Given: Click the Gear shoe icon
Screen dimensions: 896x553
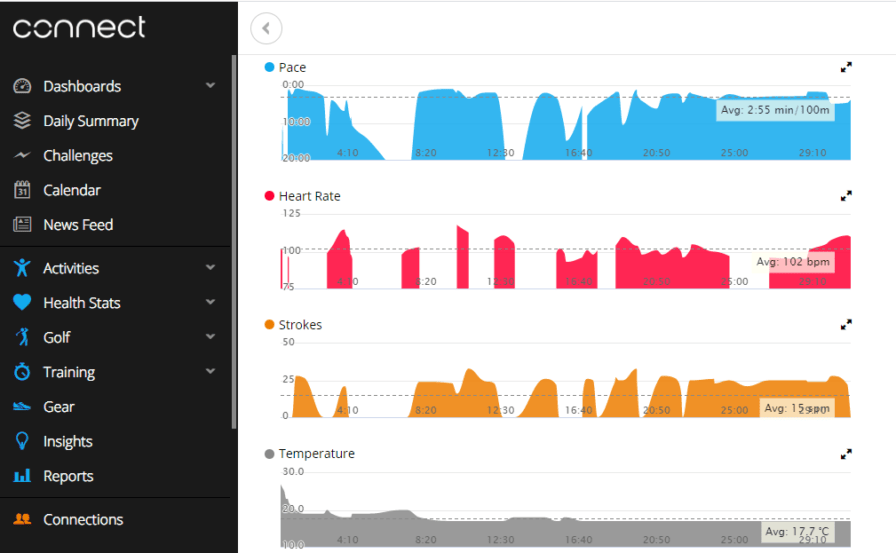Looking at the screenshot, I should [22, 407].
